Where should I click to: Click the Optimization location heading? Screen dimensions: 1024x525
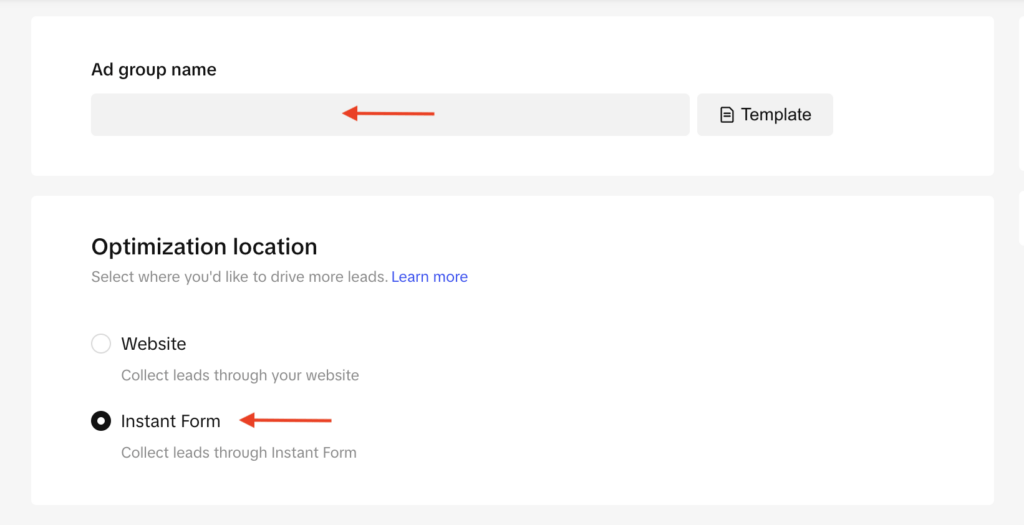[x=204, y=247]
